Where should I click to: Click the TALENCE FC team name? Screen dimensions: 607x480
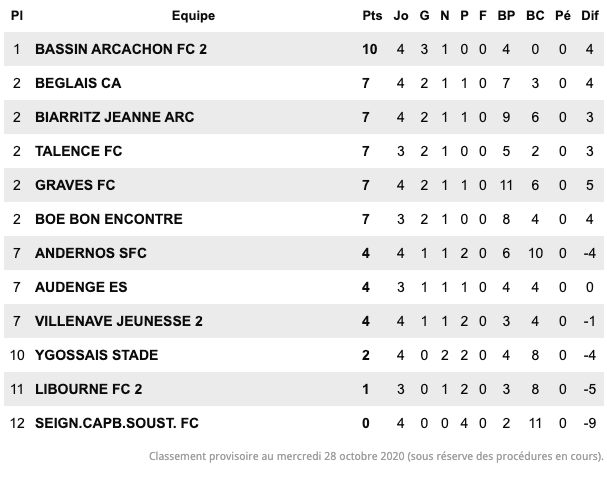pyautogui.click(x=79, y=151)
